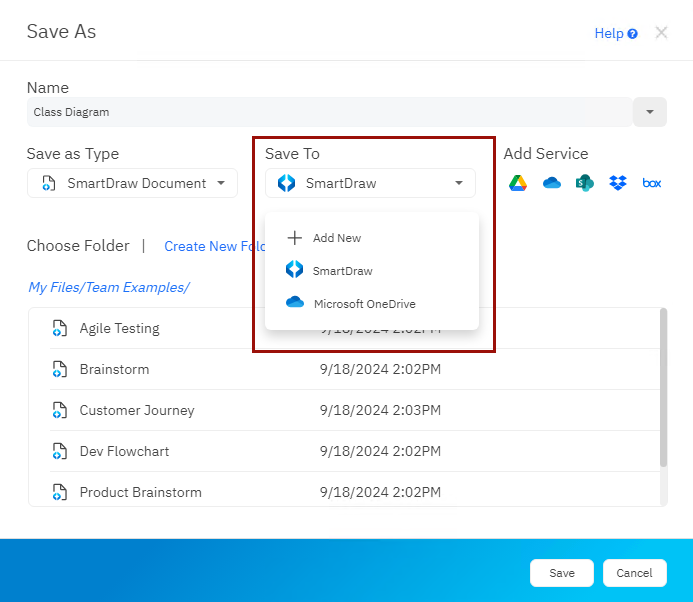Expand the Name history dropdown arrow
The image size is (693, 602).
click(650, 112)
